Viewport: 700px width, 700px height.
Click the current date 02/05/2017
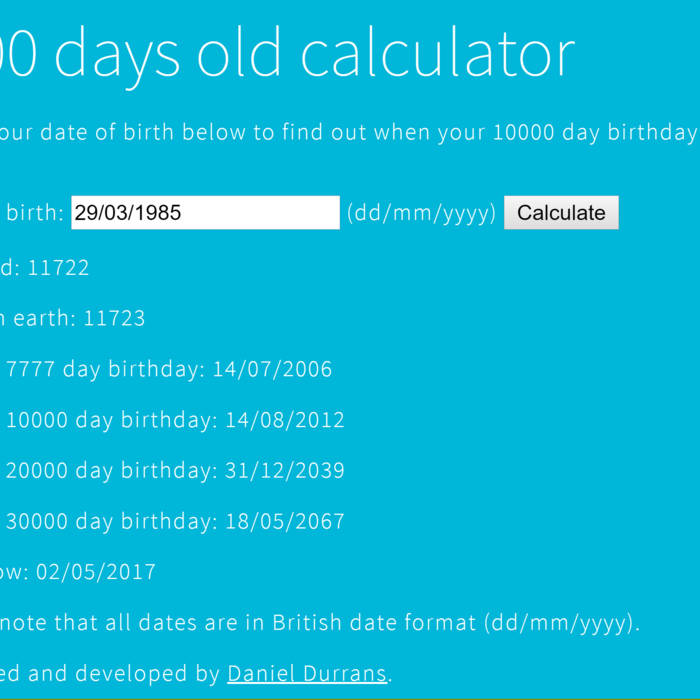(x=96, y=573)
